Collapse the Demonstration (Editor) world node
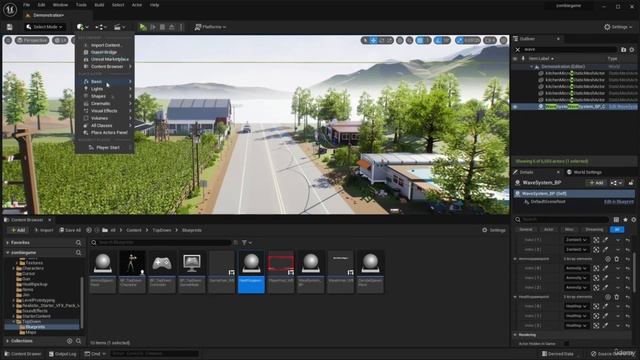The image size is (640, 360). pos(532,67)
